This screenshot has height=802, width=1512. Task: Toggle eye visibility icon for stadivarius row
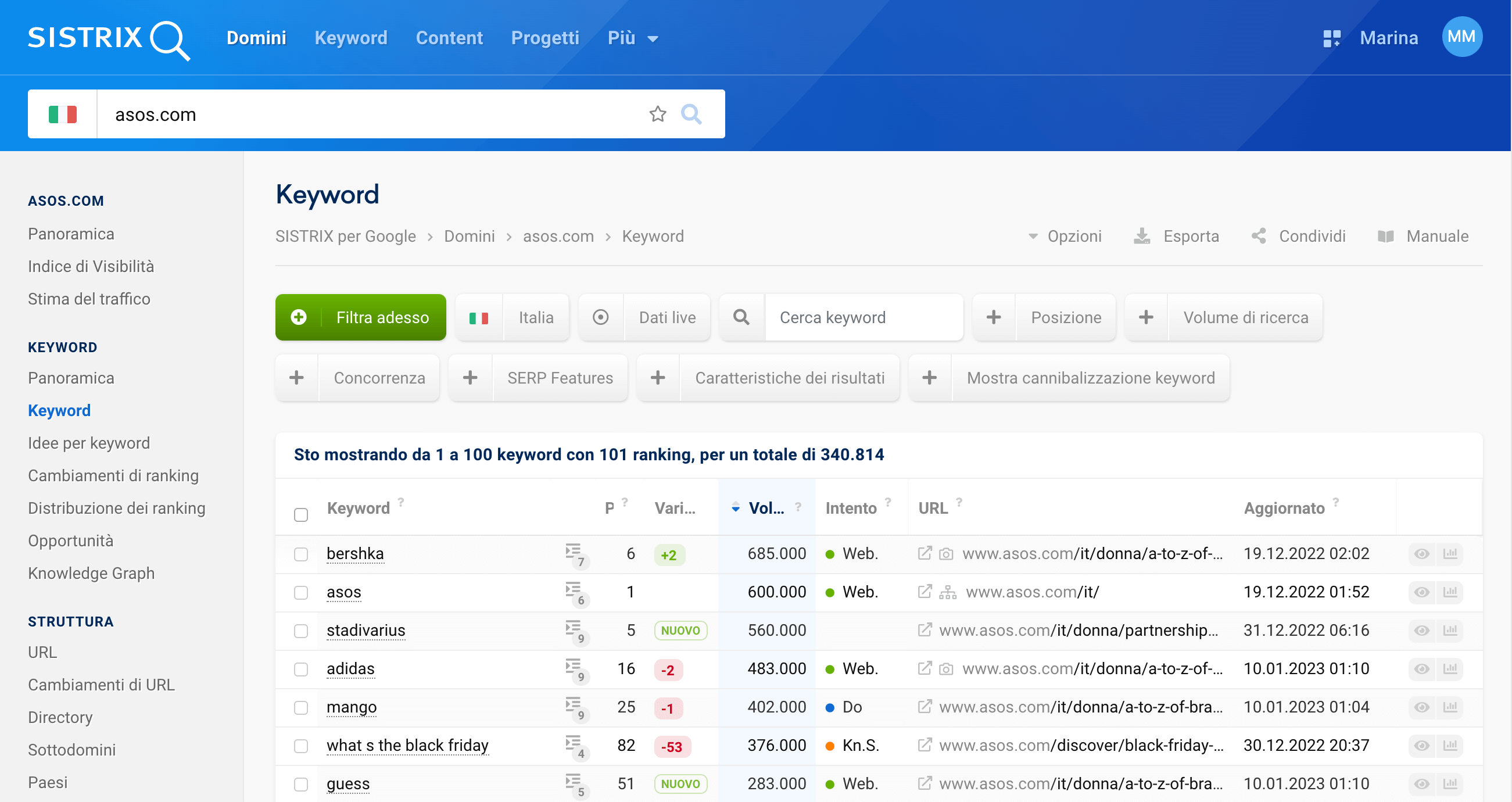coord(1421,631)
